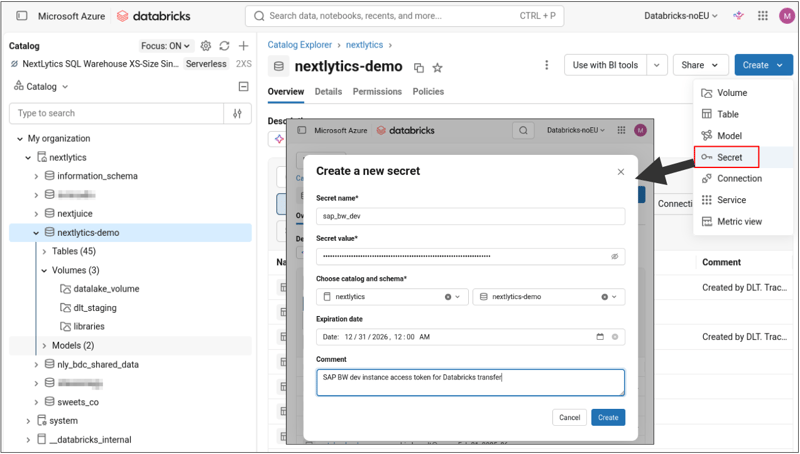Open catalog search filter options
This screenshot has height=454, width=800.
click(237, 113)
